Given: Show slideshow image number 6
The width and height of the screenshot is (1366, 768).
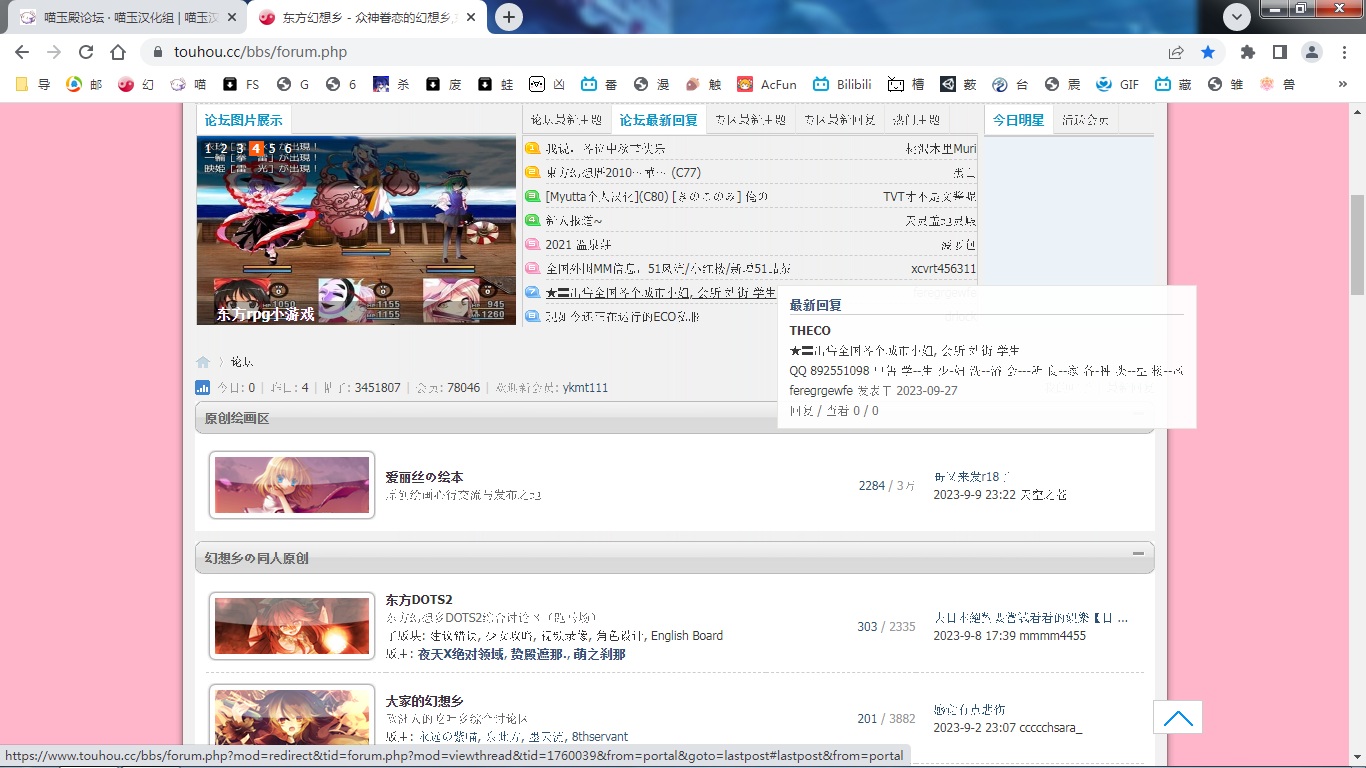Looking at the screenshot, I should tap(288, 148).
